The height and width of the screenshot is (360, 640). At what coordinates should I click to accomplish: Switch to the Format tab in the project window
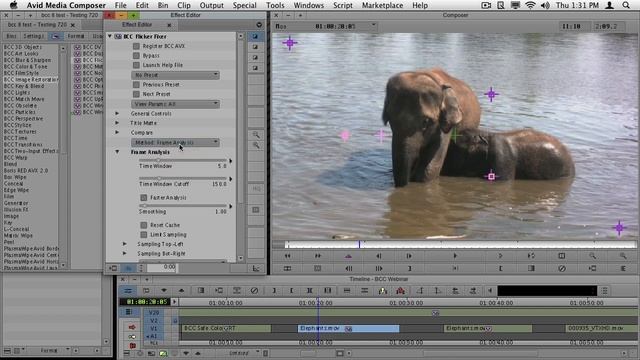[x=76, y=36]
